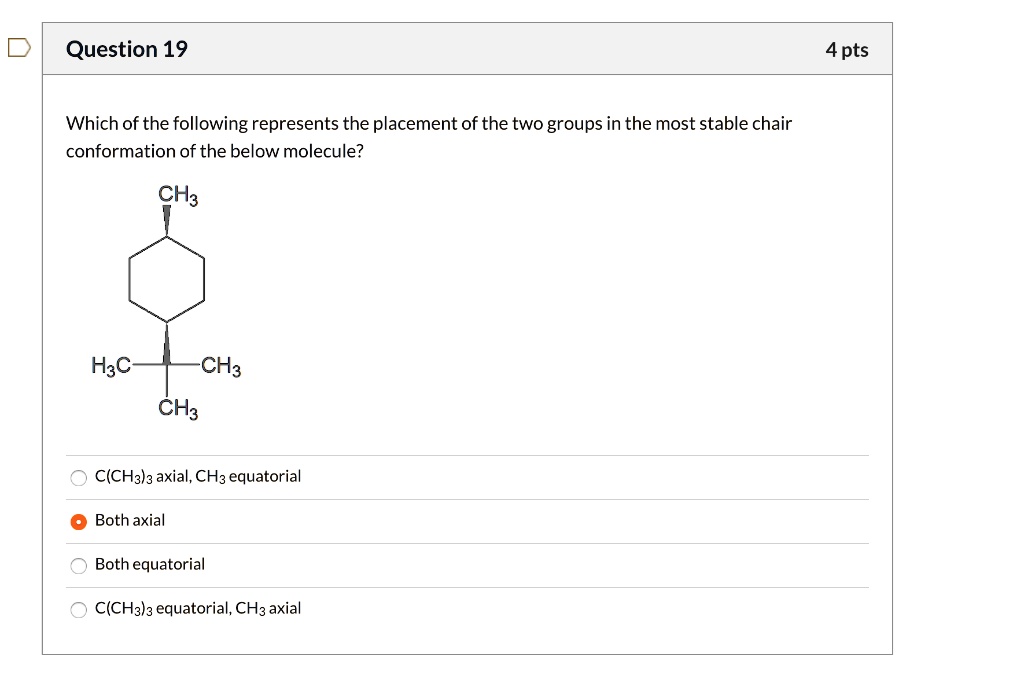Choose "C(CH3)3 axial, CH3 equatorial" option

pos(78,477)
